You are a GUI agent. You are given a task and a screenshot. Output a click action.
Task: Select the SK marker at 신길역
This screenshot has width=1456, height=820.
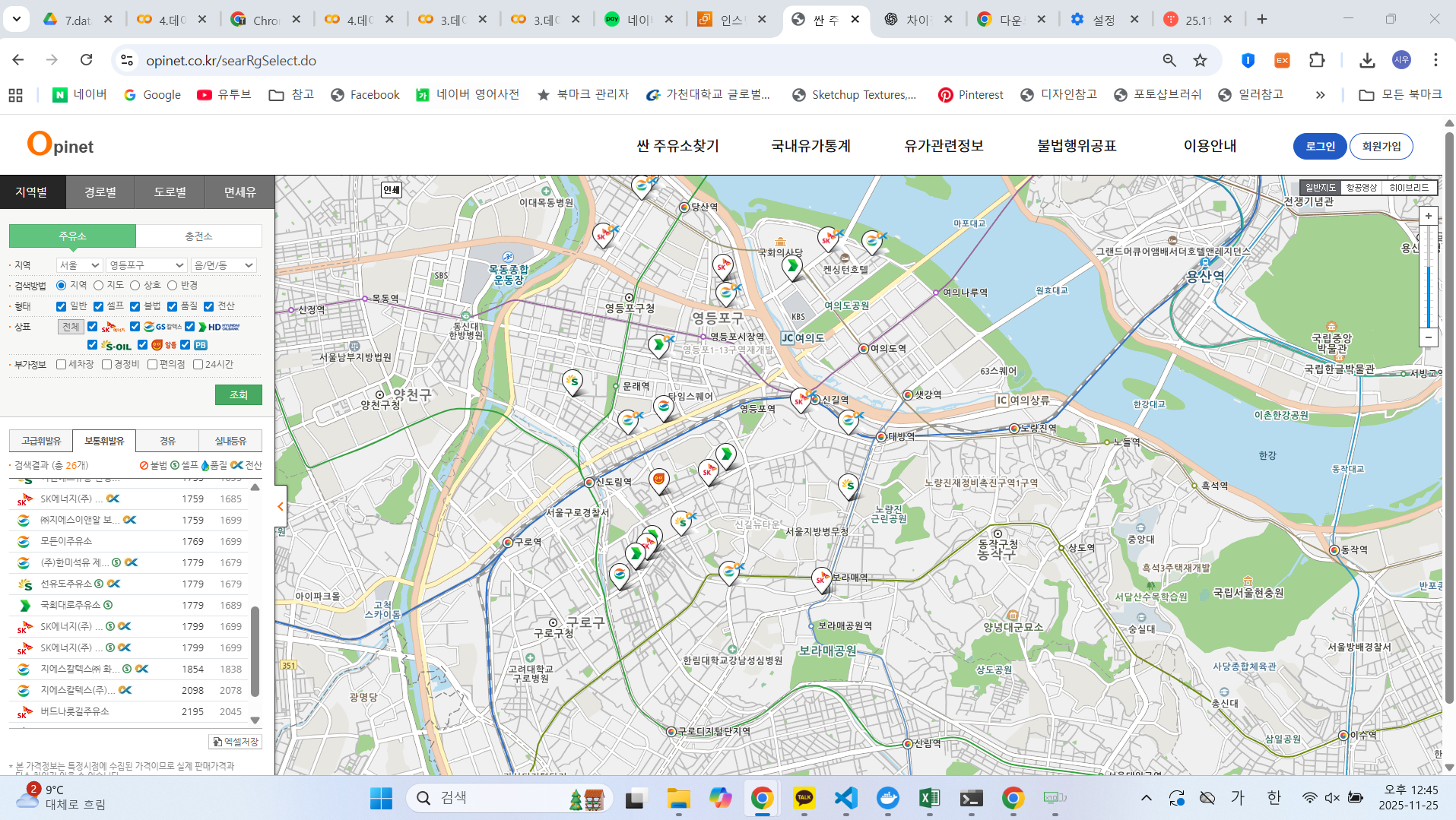[800, 400]
